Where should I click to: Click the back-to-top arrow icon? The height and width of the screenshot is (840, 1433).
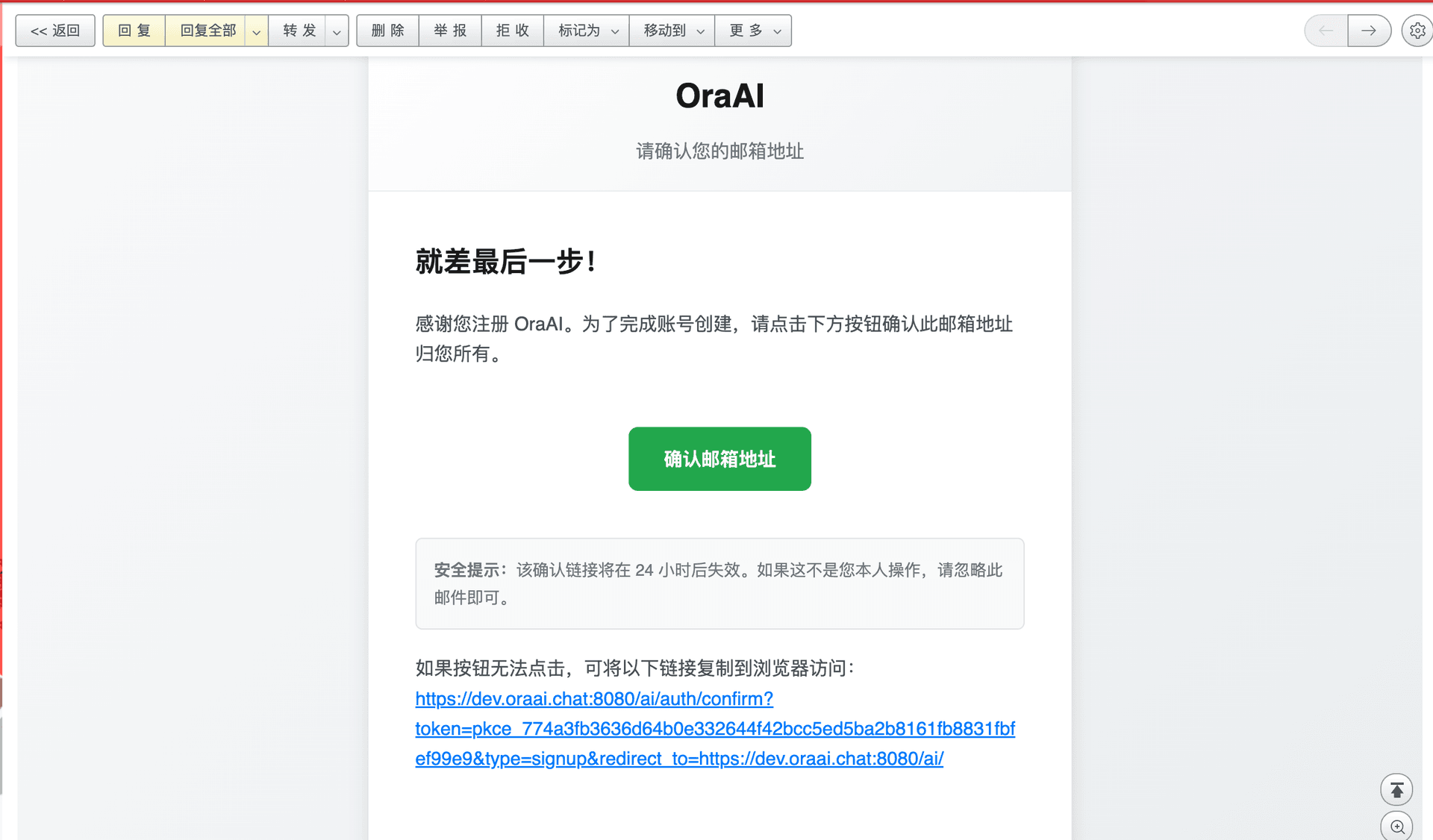coord(1396,789)
